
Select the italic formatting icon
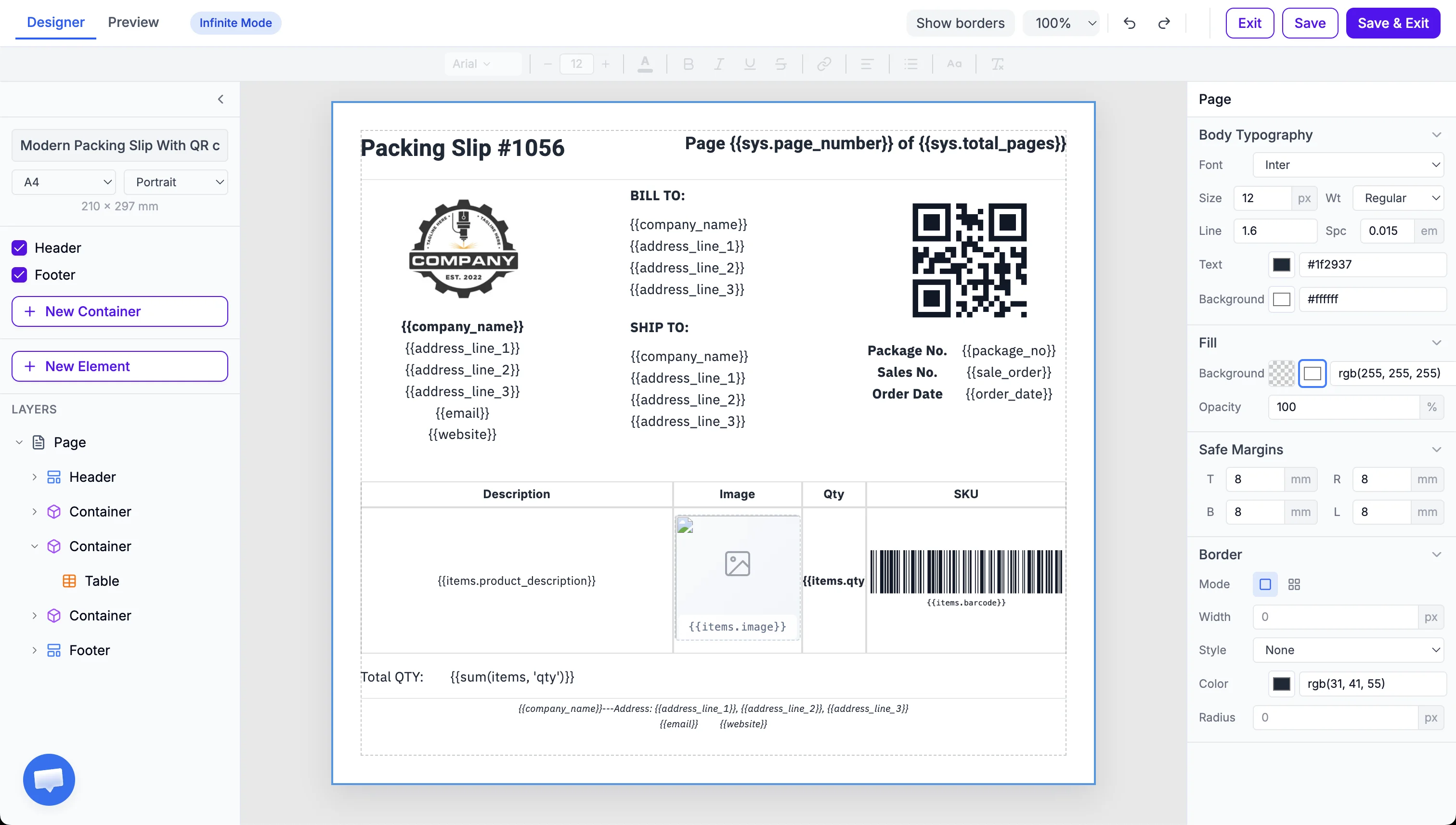coord(719,64)
